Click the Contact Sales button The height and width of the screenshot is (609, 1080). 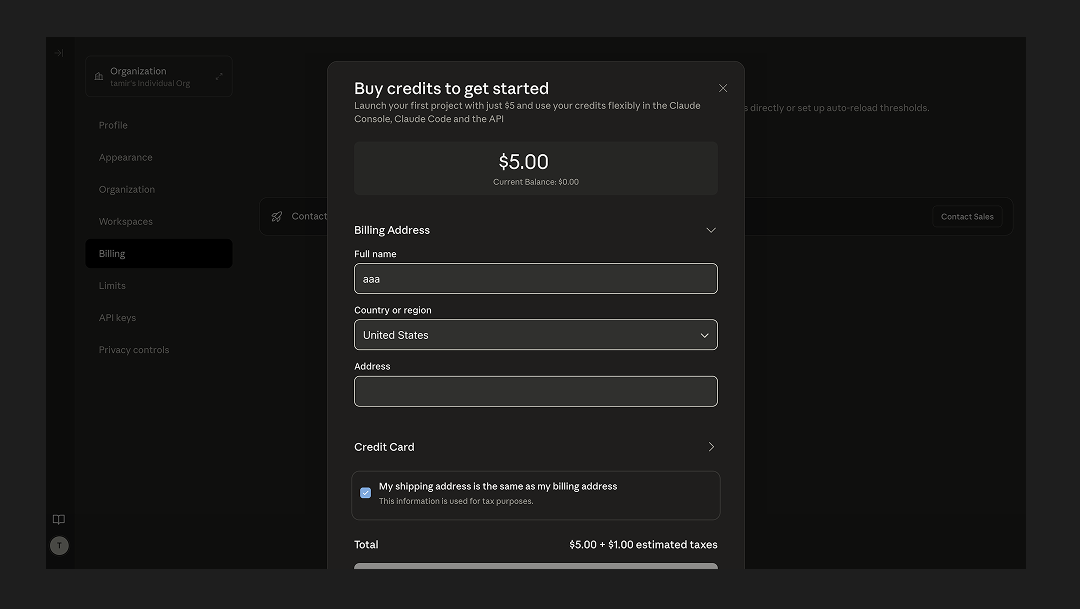[x=967, y=216]
